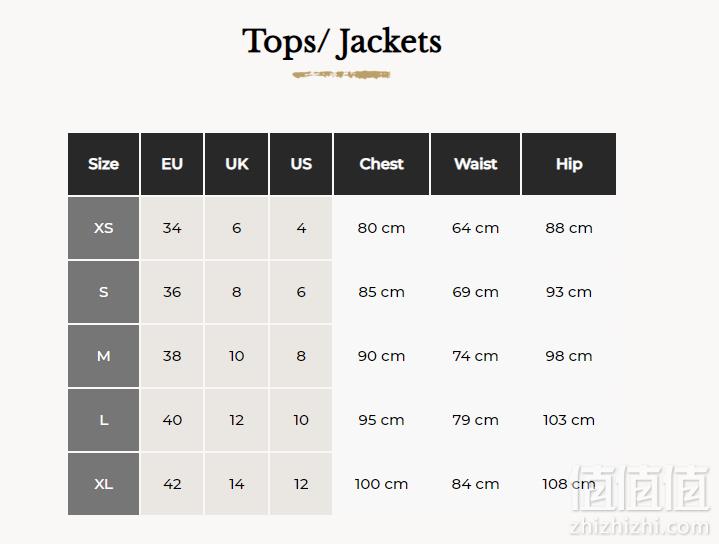
Task: Select the Chest column header
Action: 382,164
